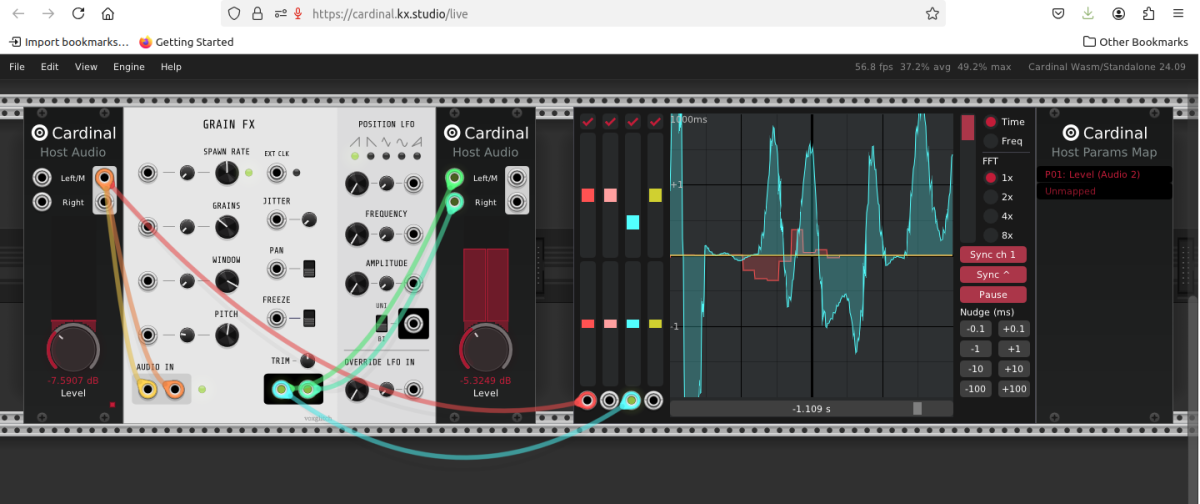Click the 56.8 fps readout
The height and width of the screenshot is (504, 1200).
pyautogui.click(x=874, y=67)
